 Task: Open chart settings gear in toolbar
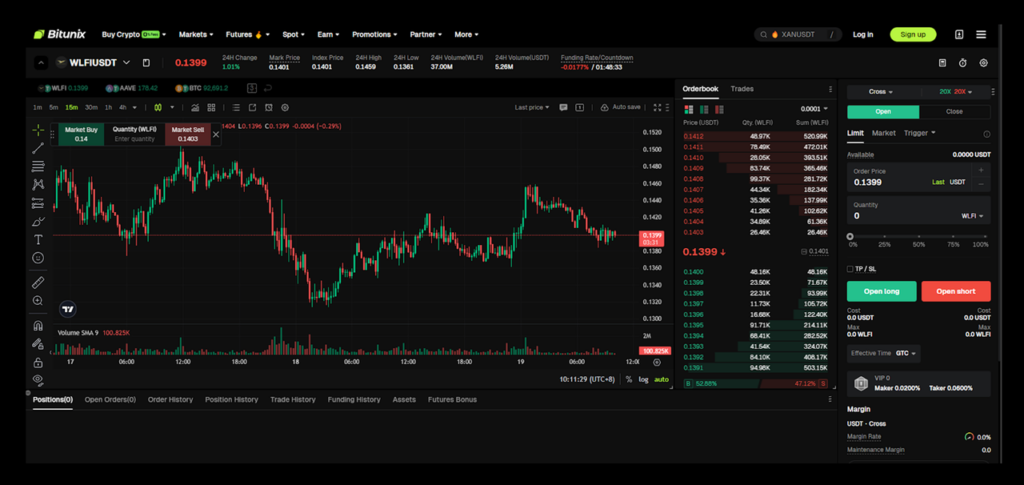pos(285,107)
